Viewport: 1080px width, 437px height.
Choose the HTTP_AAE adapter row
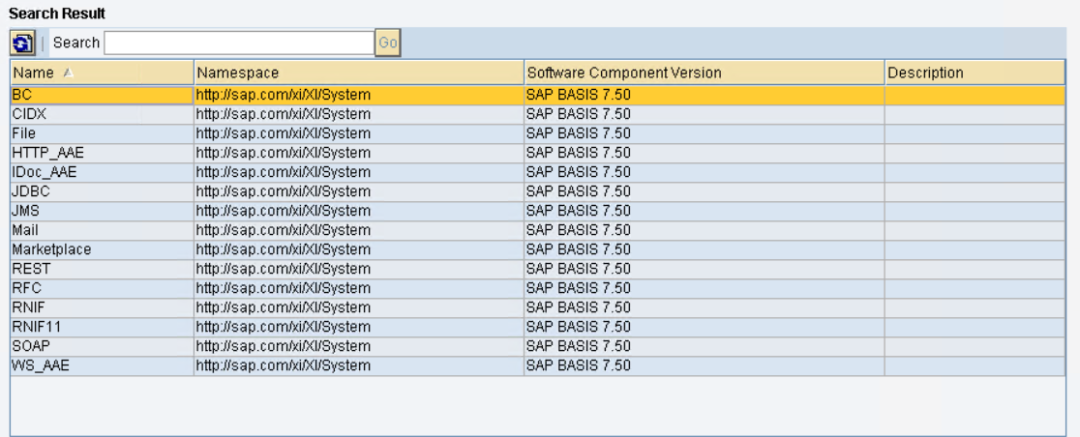[x=538, y=153]
